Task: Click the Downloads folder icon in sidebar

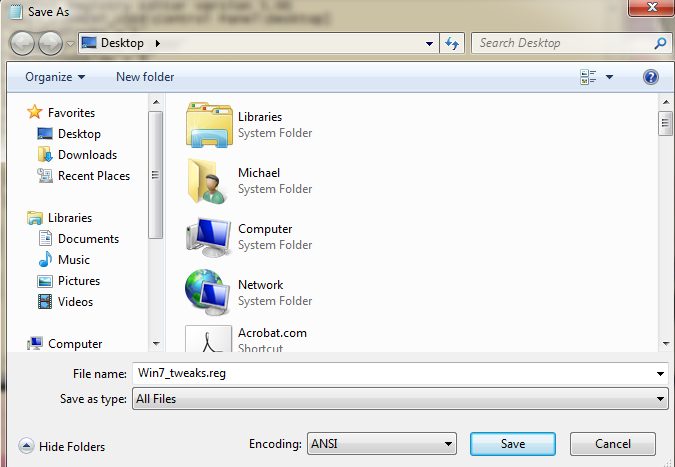Action: (45, 154)
